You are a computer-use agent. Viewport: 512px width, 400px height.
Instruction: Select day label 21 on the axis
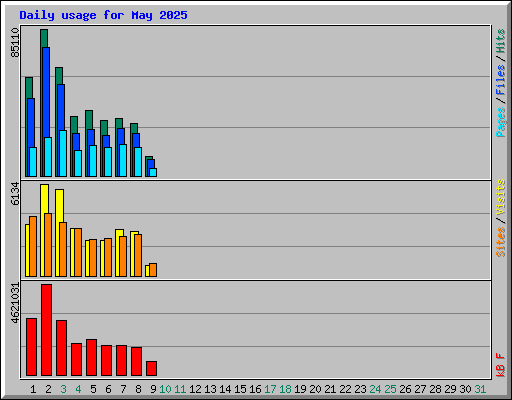(x=330, y=389)
